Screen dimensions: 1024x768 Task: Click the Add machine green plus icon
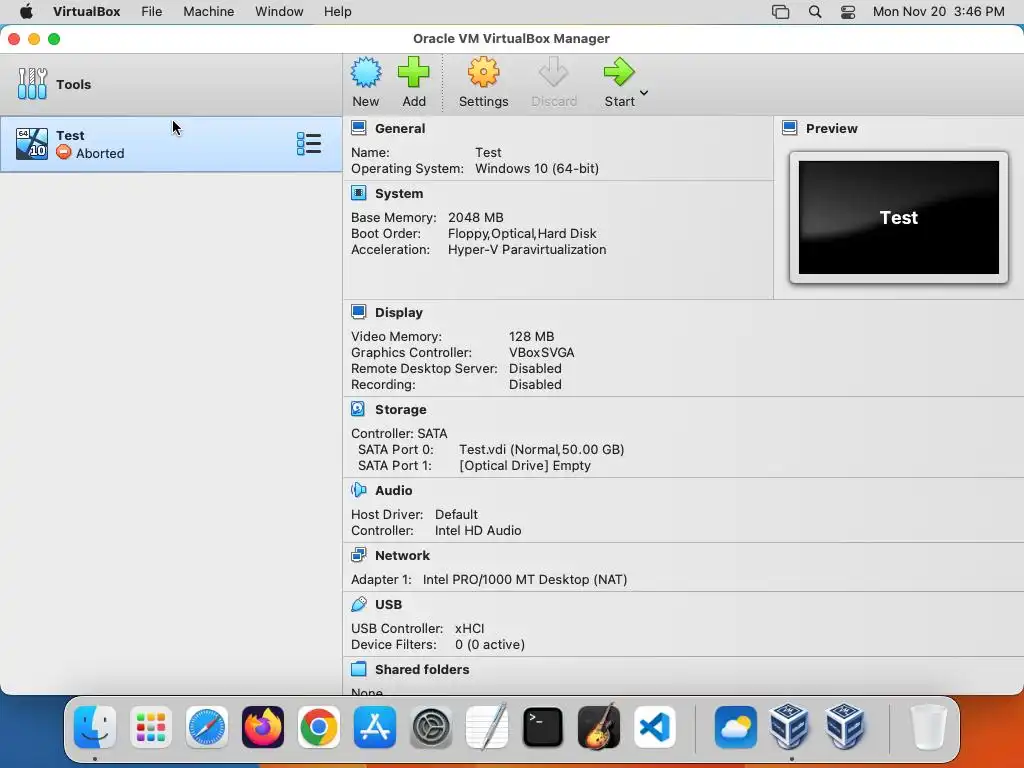pos(413,72)
